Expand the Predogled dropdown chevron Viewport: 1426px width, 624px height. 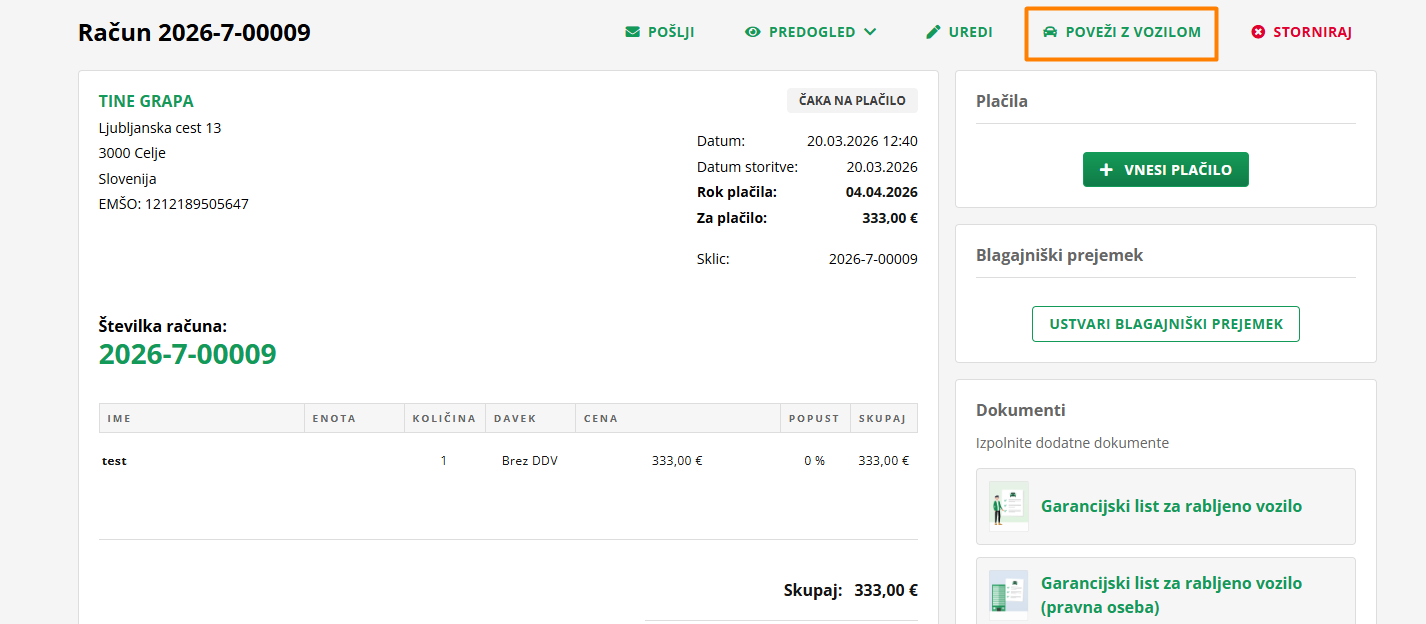point(870,32)
